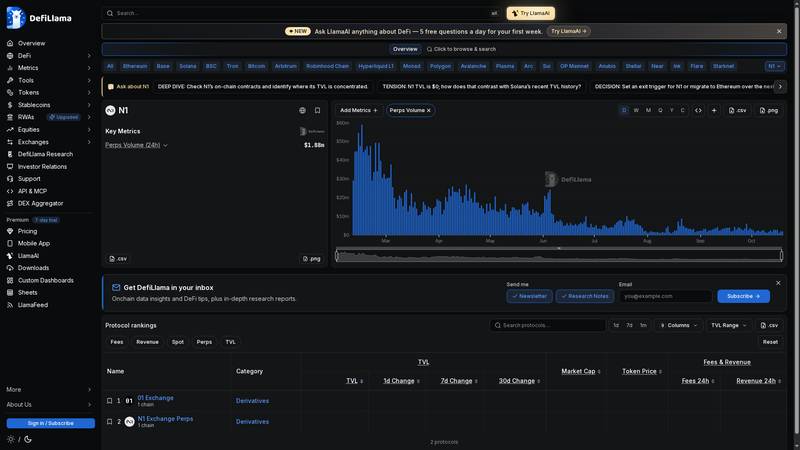Select quarterly Q chart interval
The image size is (800, 450).
660,110
